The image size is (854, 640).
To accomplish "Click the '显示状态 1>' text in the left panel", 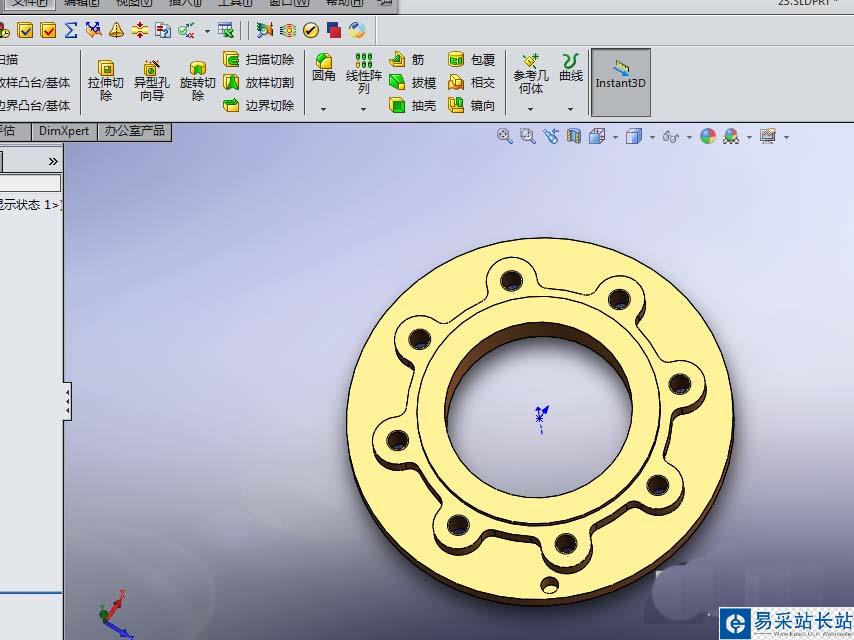I will (31, 205).
